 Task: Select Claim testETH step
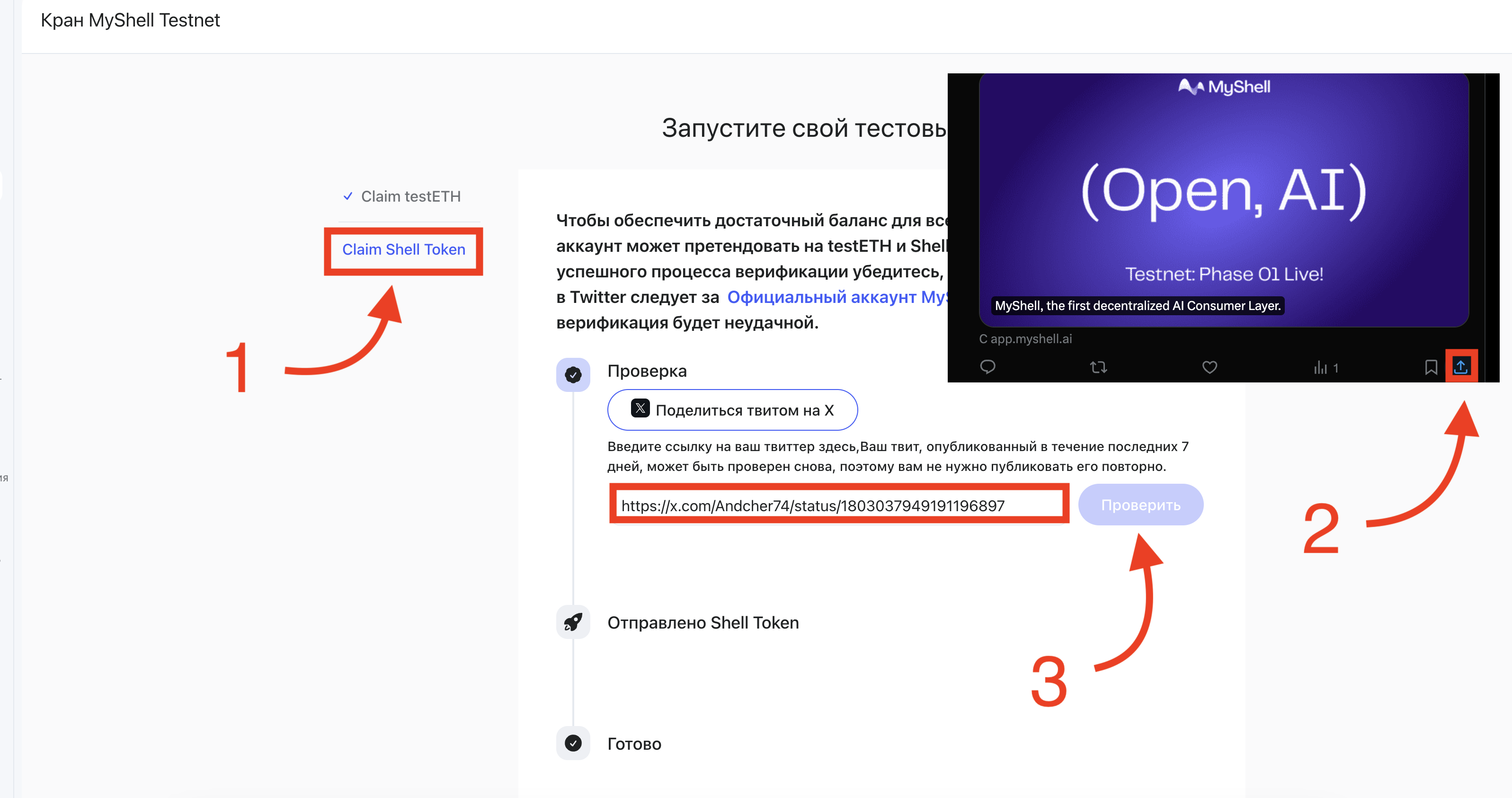[410, 196]
